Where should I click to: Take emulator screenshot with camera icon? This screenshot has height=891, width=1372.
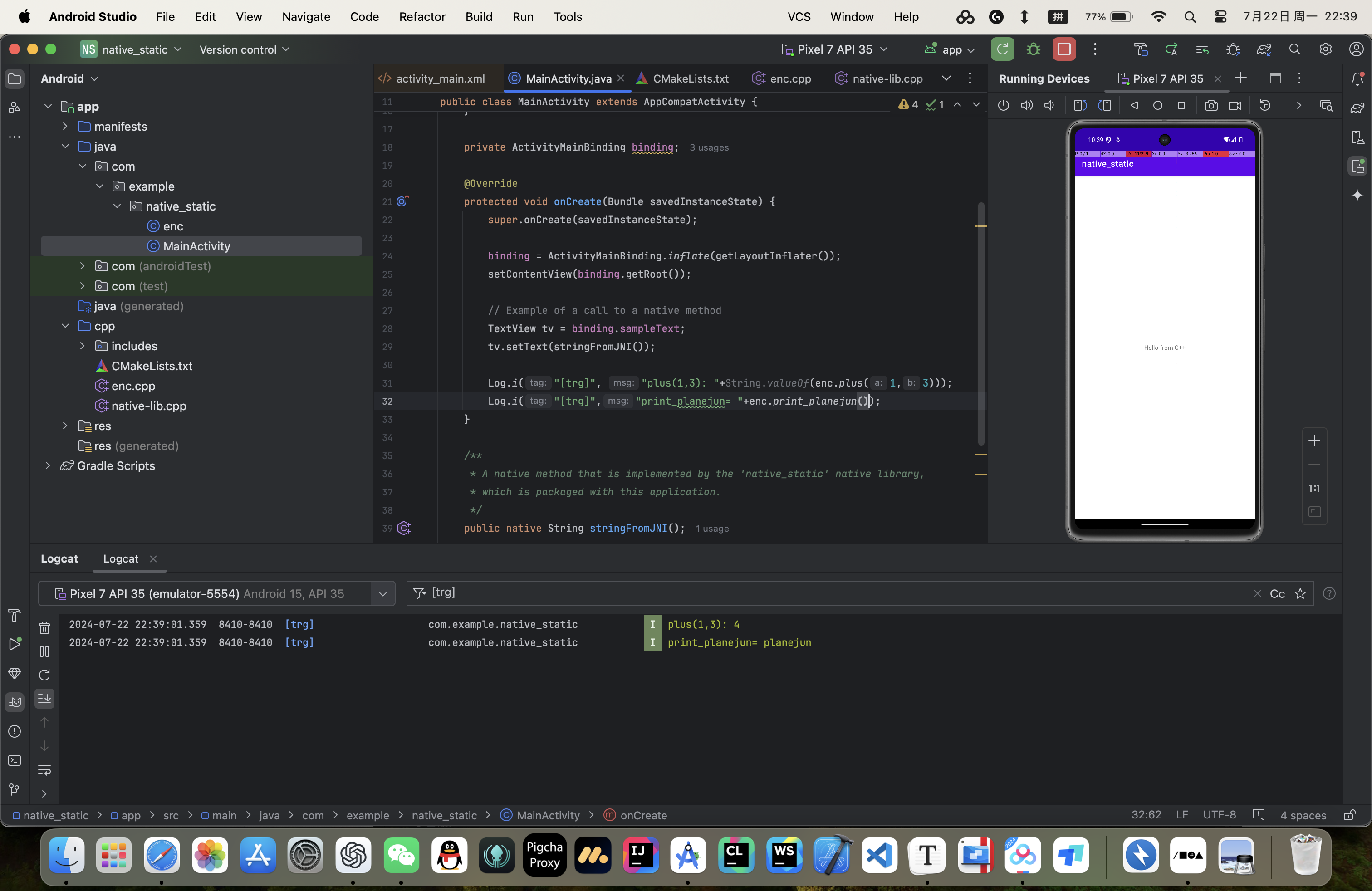(1210, 105)
